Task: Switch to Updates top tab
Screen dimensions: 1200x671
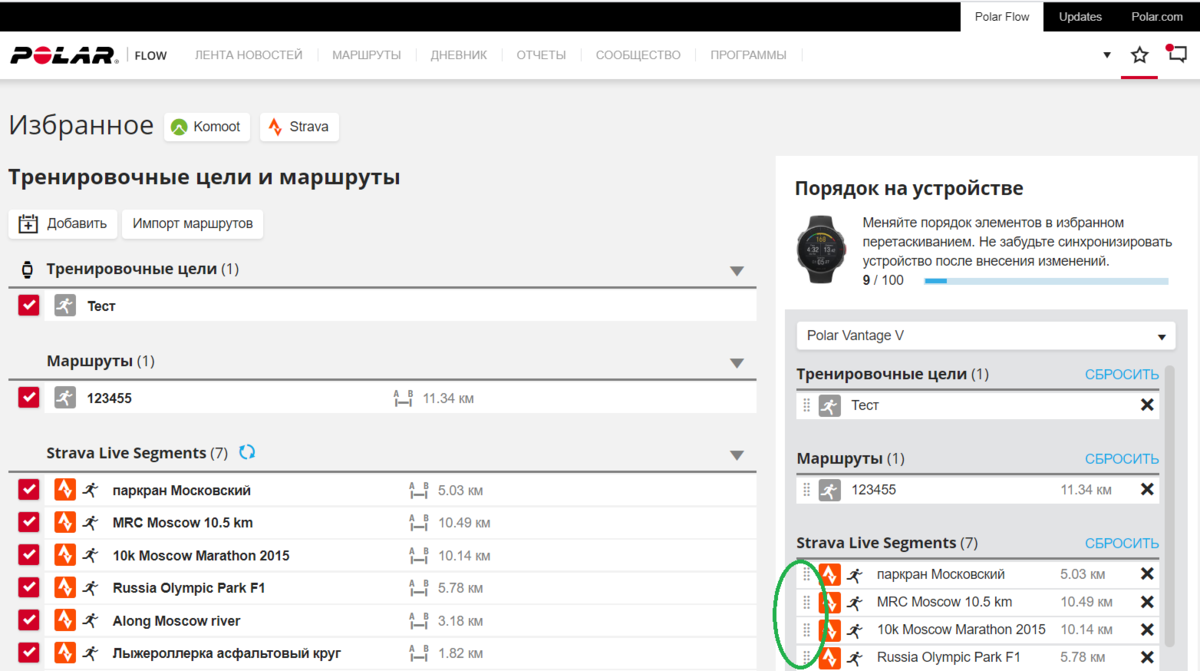Action: [1080, 17]
